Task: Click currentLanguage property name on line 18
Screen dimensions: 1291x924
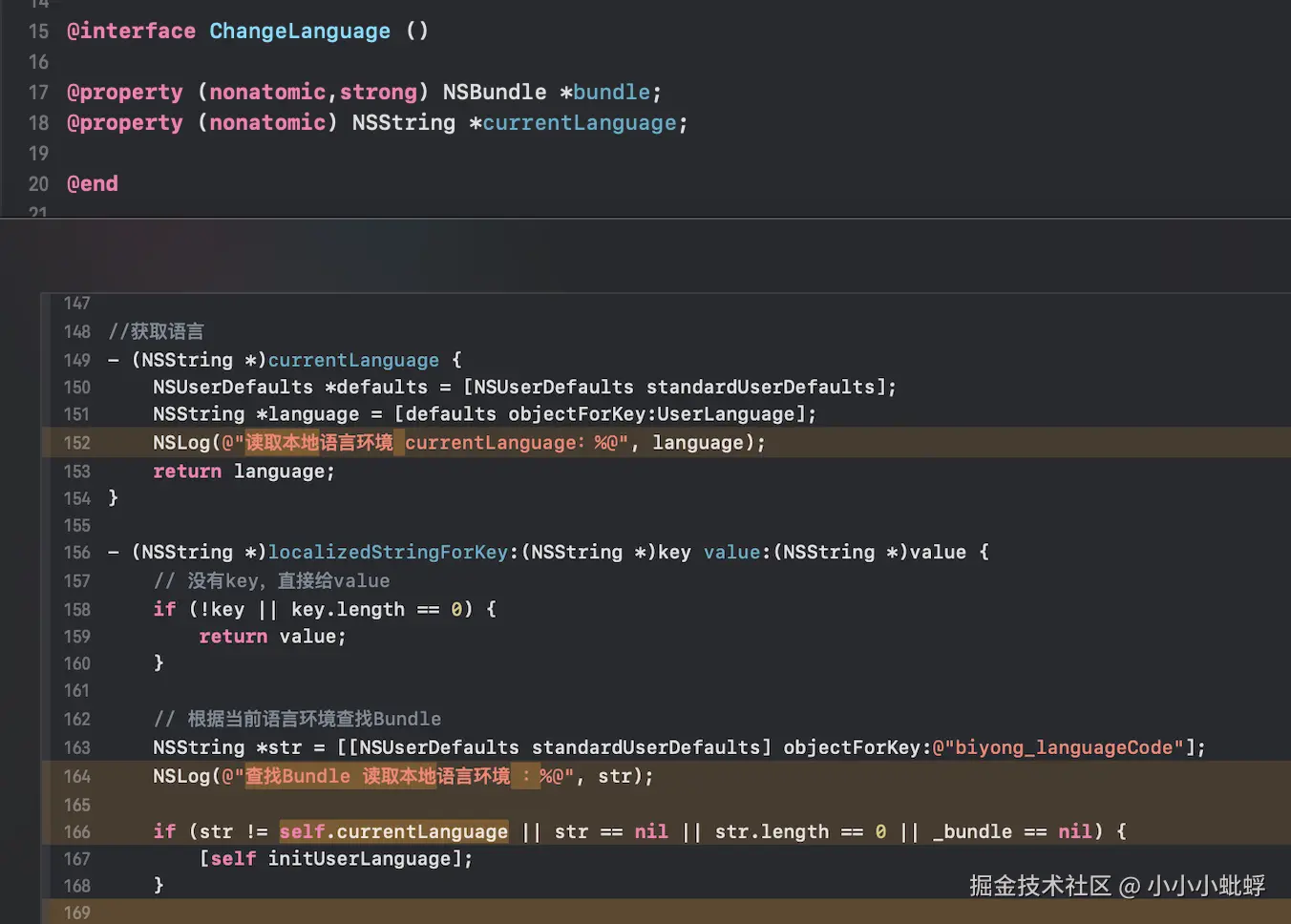Action: (580, 123)
